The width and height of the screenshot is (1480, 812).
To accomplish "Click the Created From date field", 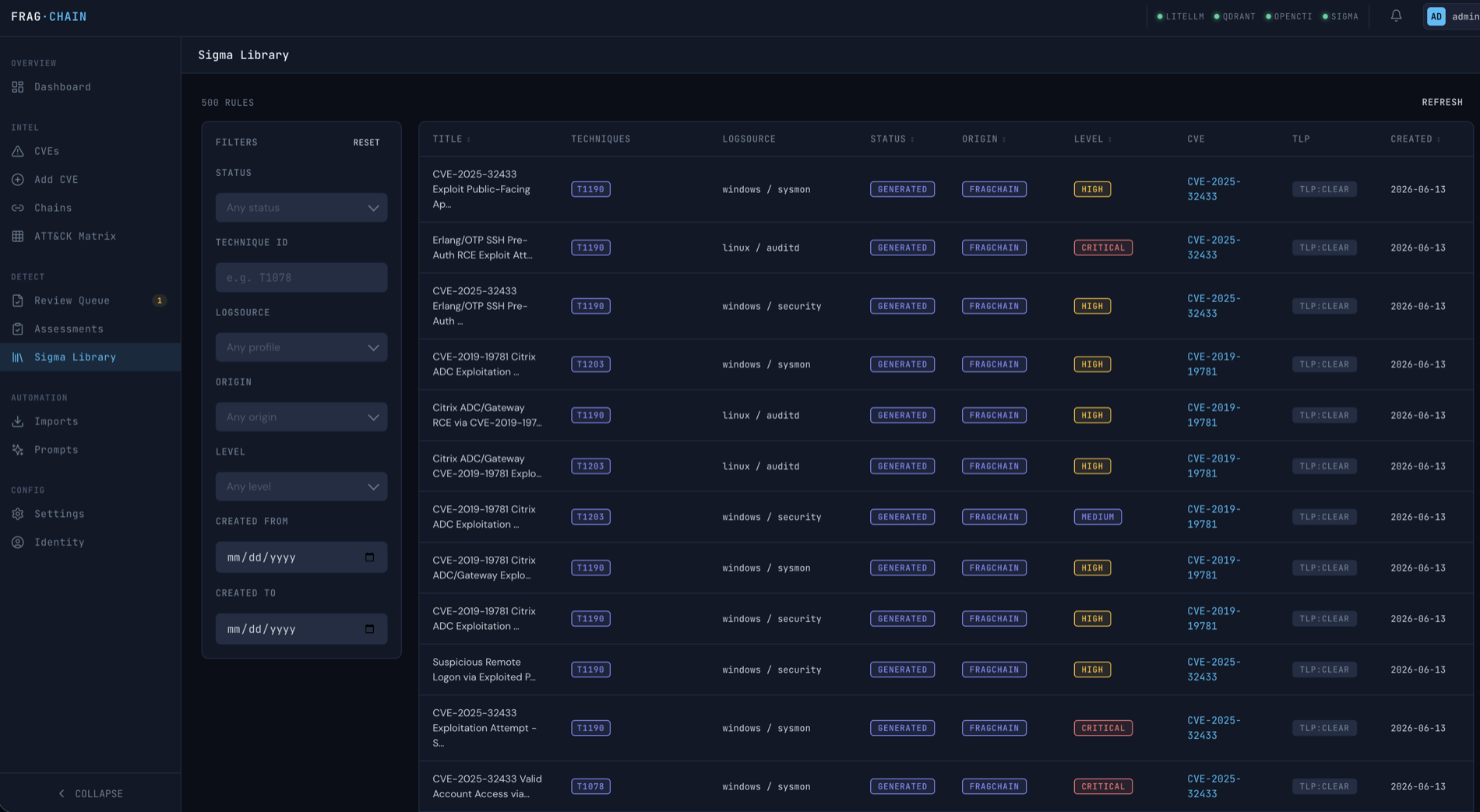I will point(301,557).
